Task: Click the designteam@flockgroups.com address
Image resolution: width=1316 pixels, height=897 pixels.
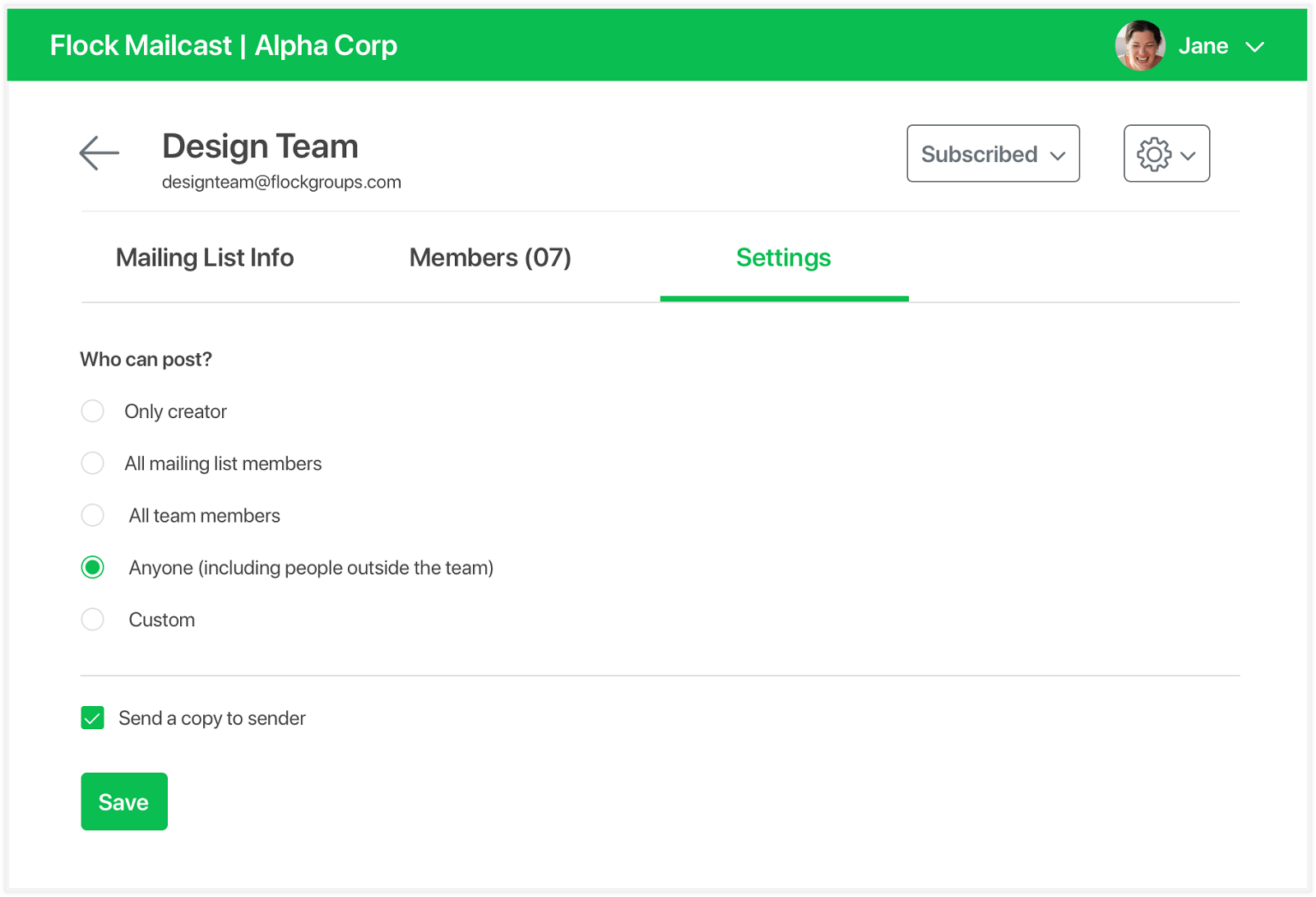Action: tap(281, 182)
